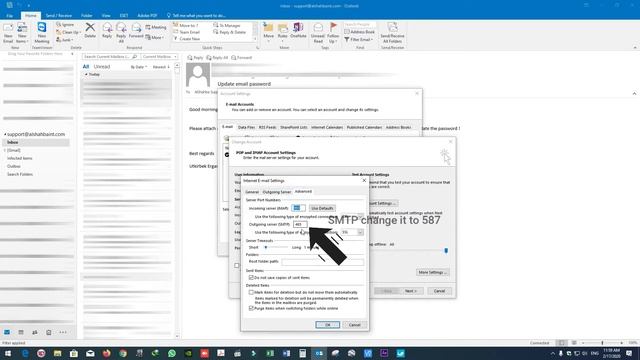Click Use Defaults button

point(322,208)
